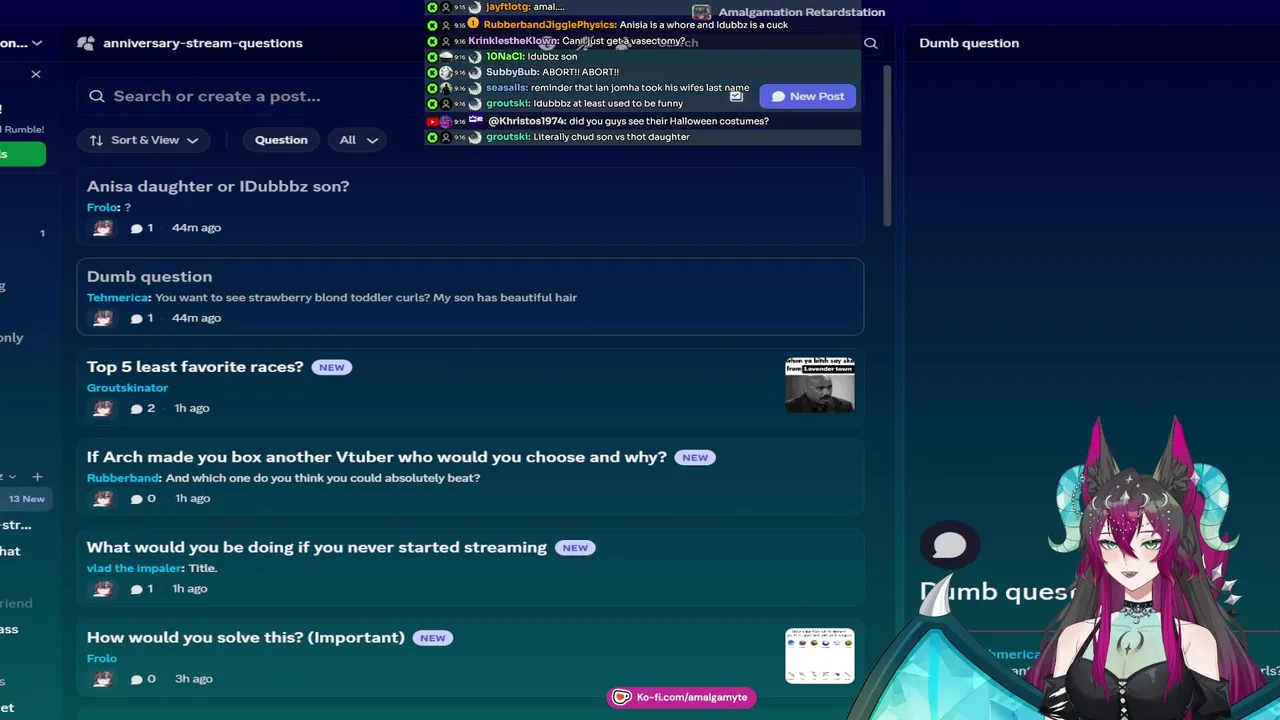Click author name Rubberband
This screenshot has width=1280, height=720.
click(123, 478)
